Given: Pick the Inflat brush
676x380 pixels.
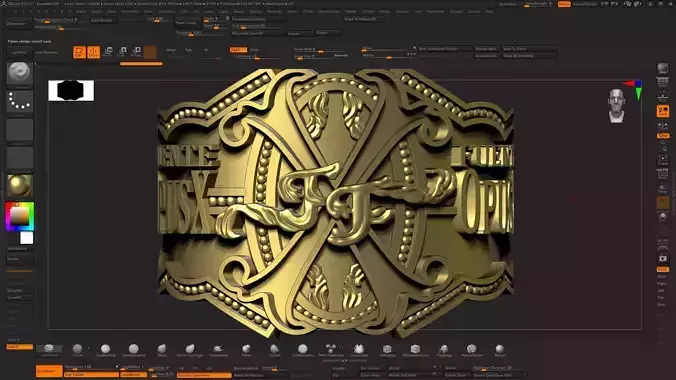Looking at the screenshot, I should (246, 350).
